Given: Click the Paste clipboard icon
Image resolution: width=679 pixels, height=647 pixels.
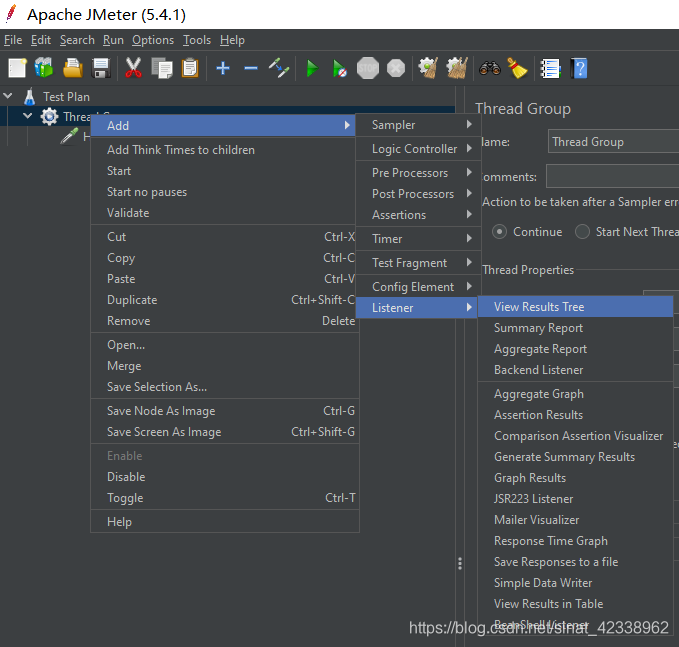Looking at the screenshot, I should [x=190, y=68].
